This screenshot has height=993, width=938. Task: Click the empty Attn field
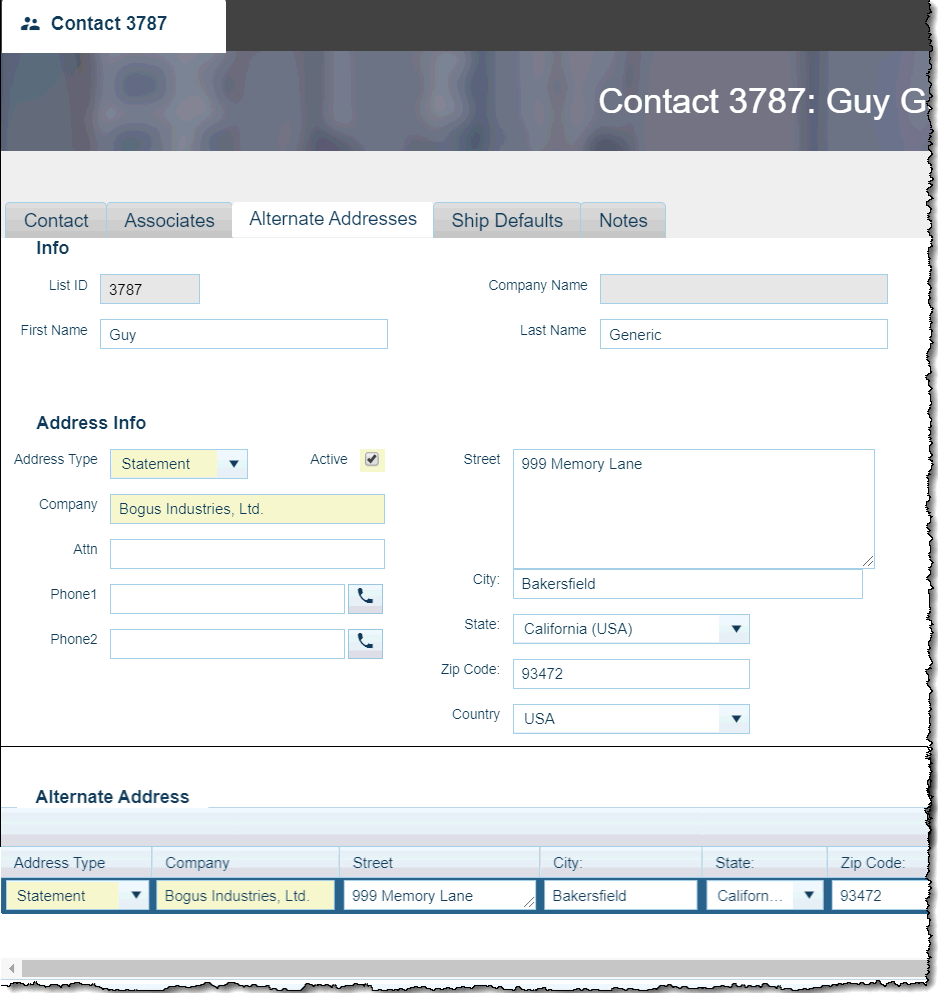pyautogui.click(x=247, y=554)
